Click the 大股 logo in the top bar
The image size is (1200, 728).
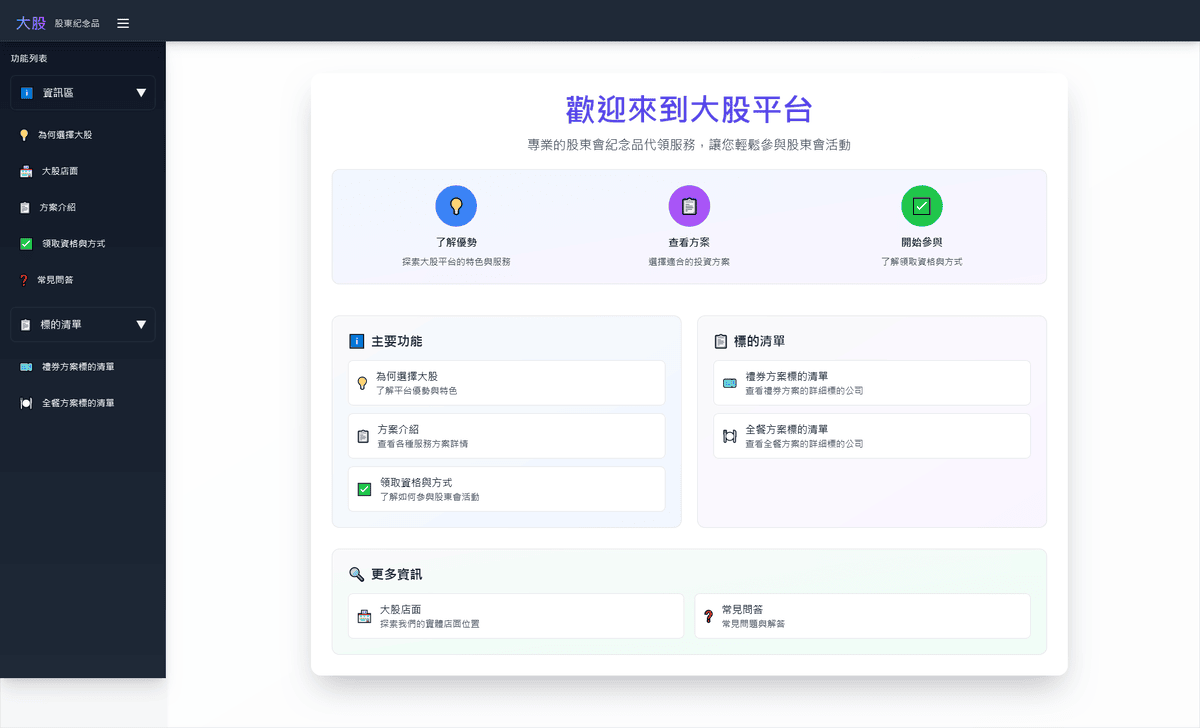(x=29, y=22)
